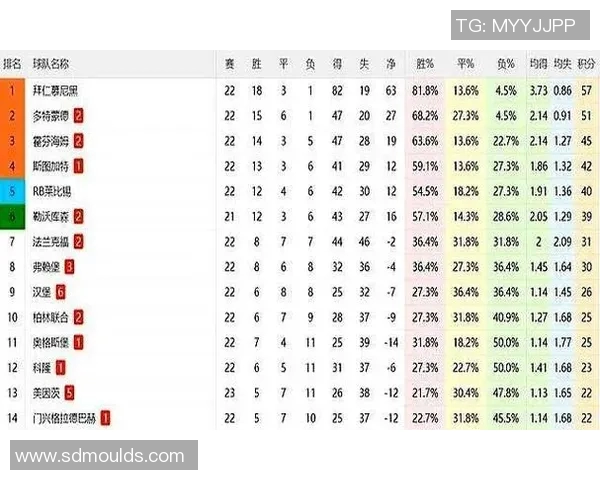Select the 均得 column header

click(537, 64)
